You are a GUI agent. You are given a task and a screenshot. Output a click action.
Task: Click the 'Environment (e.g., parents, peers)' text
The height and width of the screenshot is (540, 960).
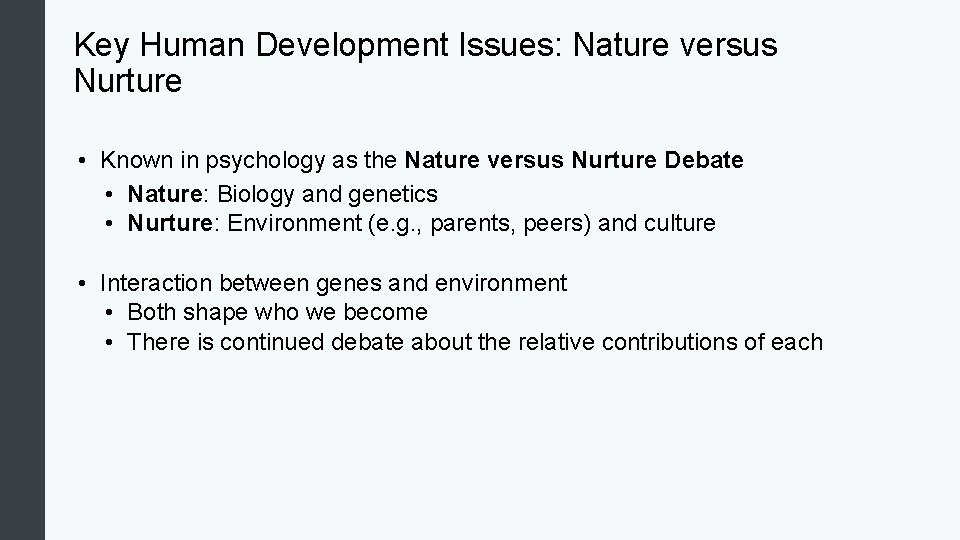point(409,223)
